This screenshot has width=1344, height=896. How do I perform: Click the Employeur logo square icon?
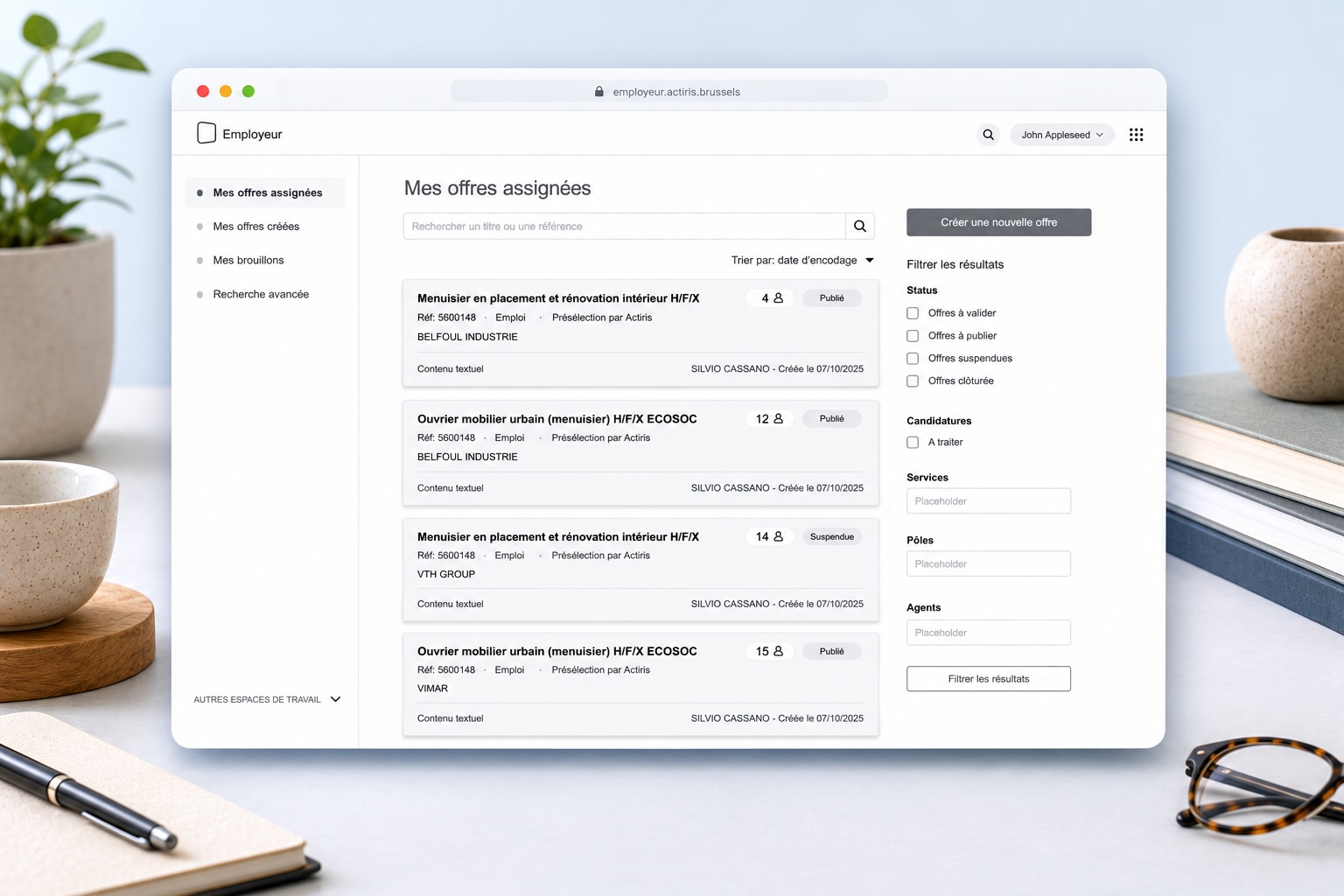(x=206, y=133)
